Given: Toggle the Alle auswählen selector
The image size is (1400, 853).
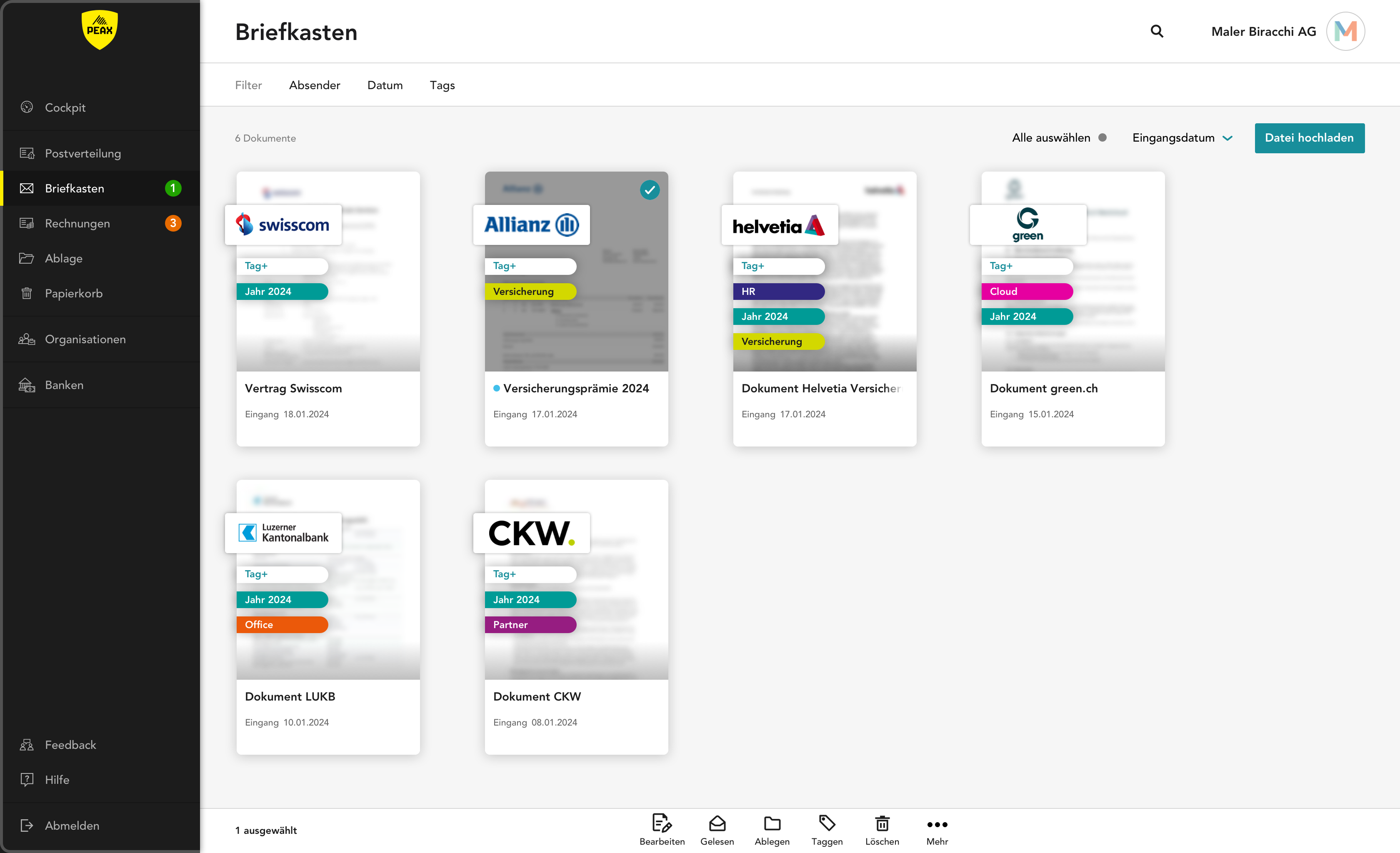Looking at the screenshot, I should coord(1102,137).
